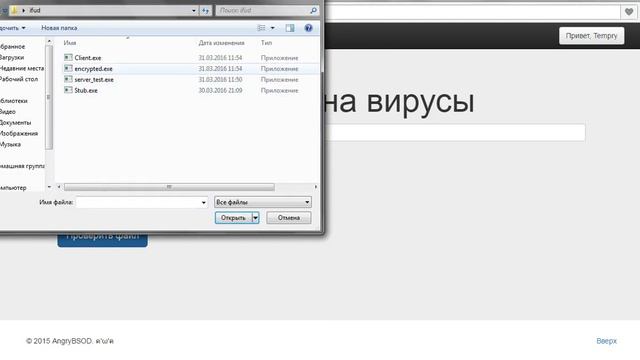
Task: Open the Все файлы file type dropdown
Action: coord(262,202)
